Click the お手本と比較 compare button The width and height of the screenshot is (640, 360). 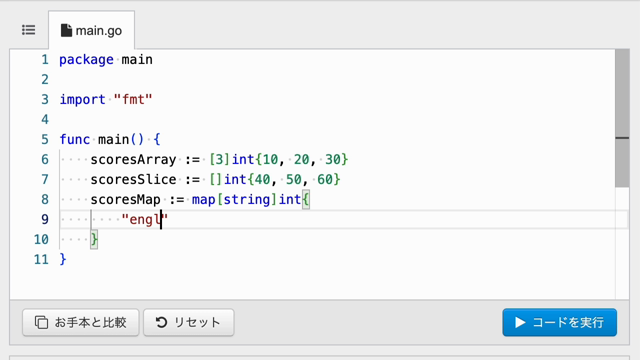[x=81, y=322]
